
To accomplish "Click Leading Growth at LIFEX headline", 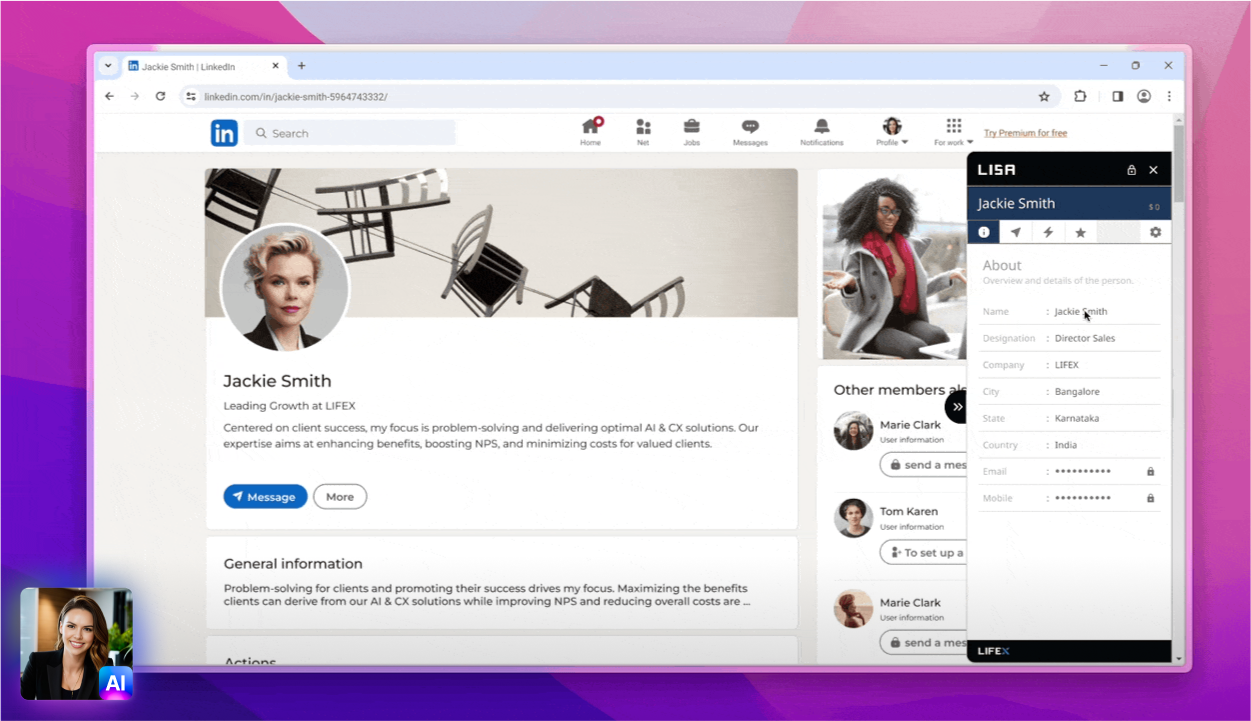I will pyautogui.click(x=289, y=406).
